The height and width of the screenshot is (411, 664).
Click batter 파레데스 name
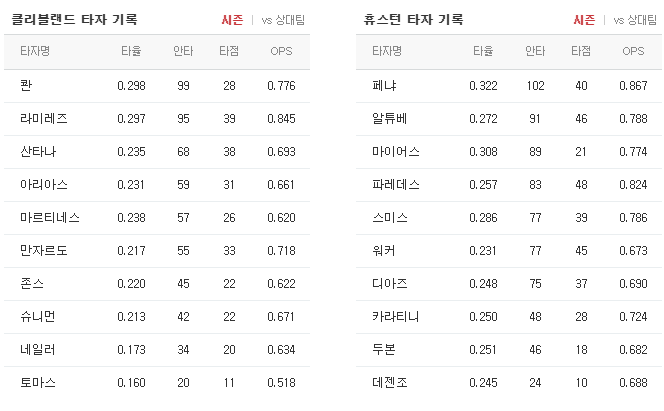tap(396, 185)
